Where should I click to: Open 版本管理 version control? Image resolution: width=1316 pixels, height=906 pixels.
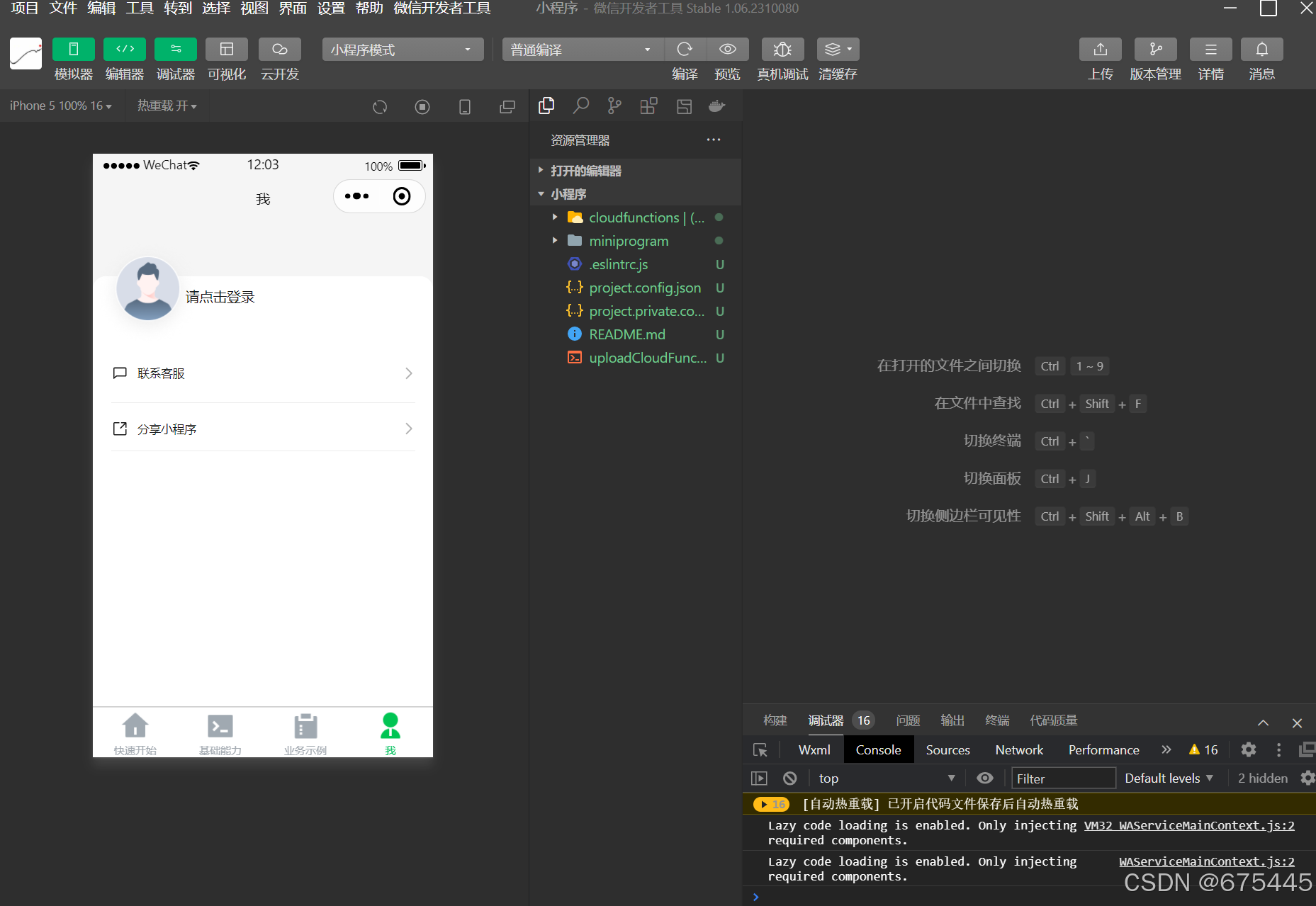click(1156, 49)
